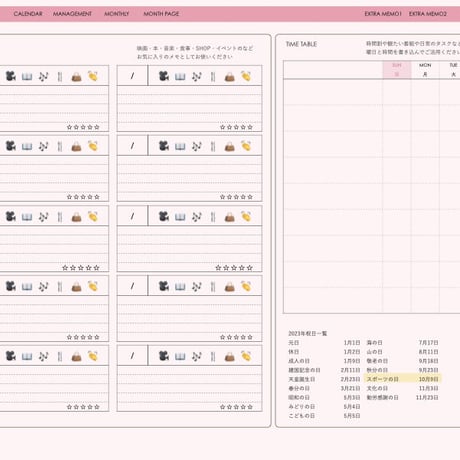This screenshot has width=460, height=460.
Task: Tap music notes icon in bottom right-column memo card
Action: click(197, 357)
